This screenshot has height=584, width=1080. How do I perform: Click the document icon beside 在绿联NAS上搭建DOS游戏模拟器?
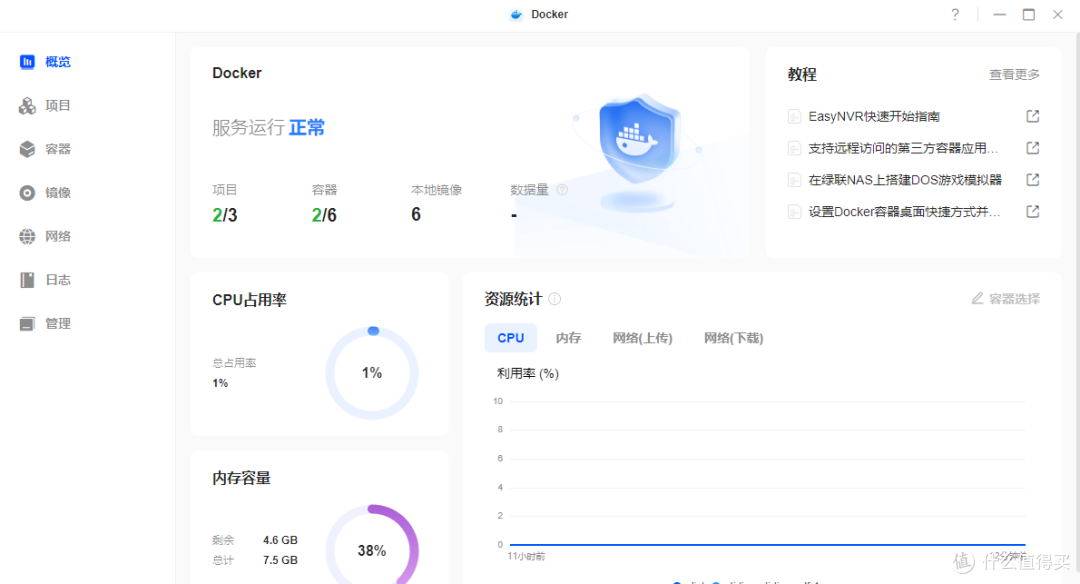click(794, 180)
